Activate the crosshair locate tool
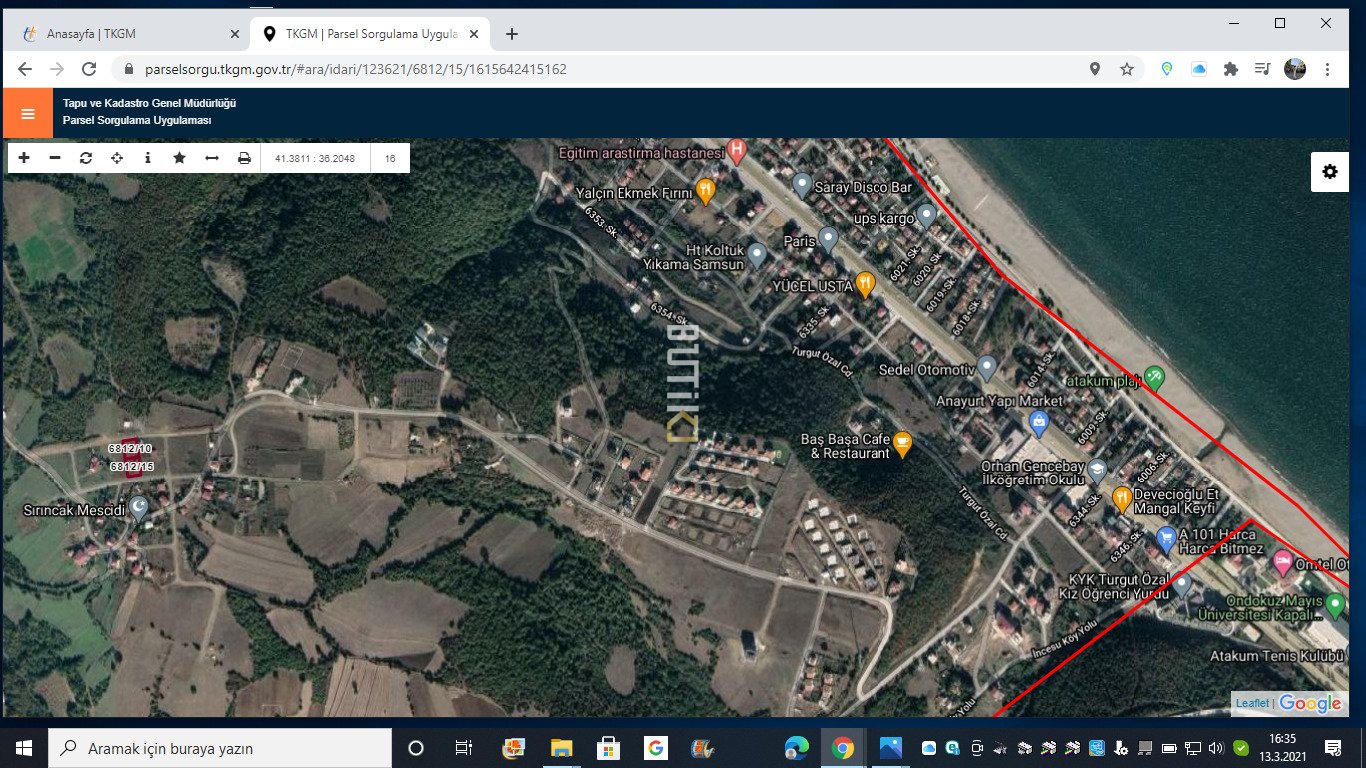This screenshot has height=768, width=1366. [x=117, y=158]
